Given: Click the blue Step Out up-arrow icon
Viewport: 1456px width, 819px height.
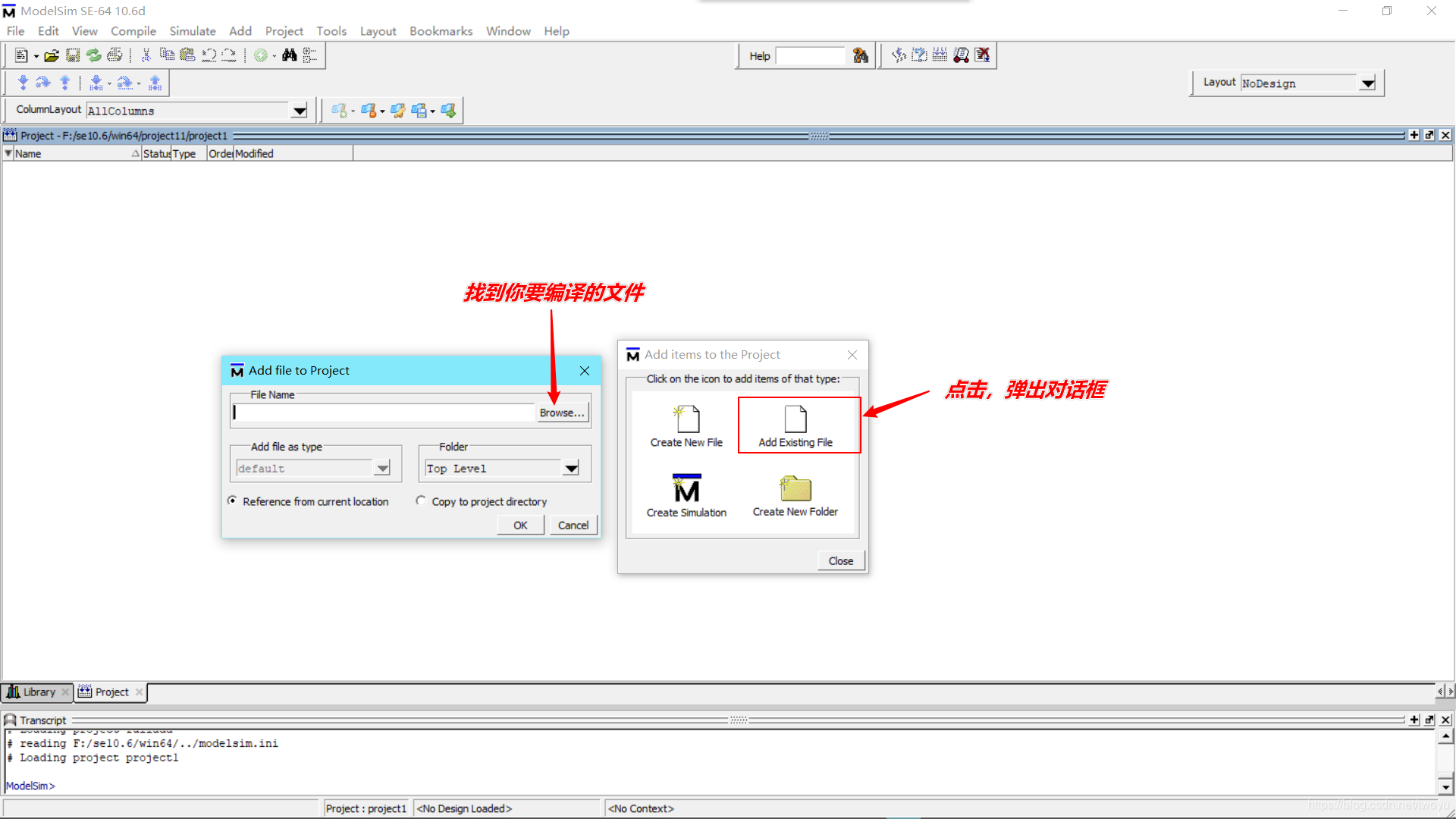Looking at the screenshot, I should [x=64, y=83].
